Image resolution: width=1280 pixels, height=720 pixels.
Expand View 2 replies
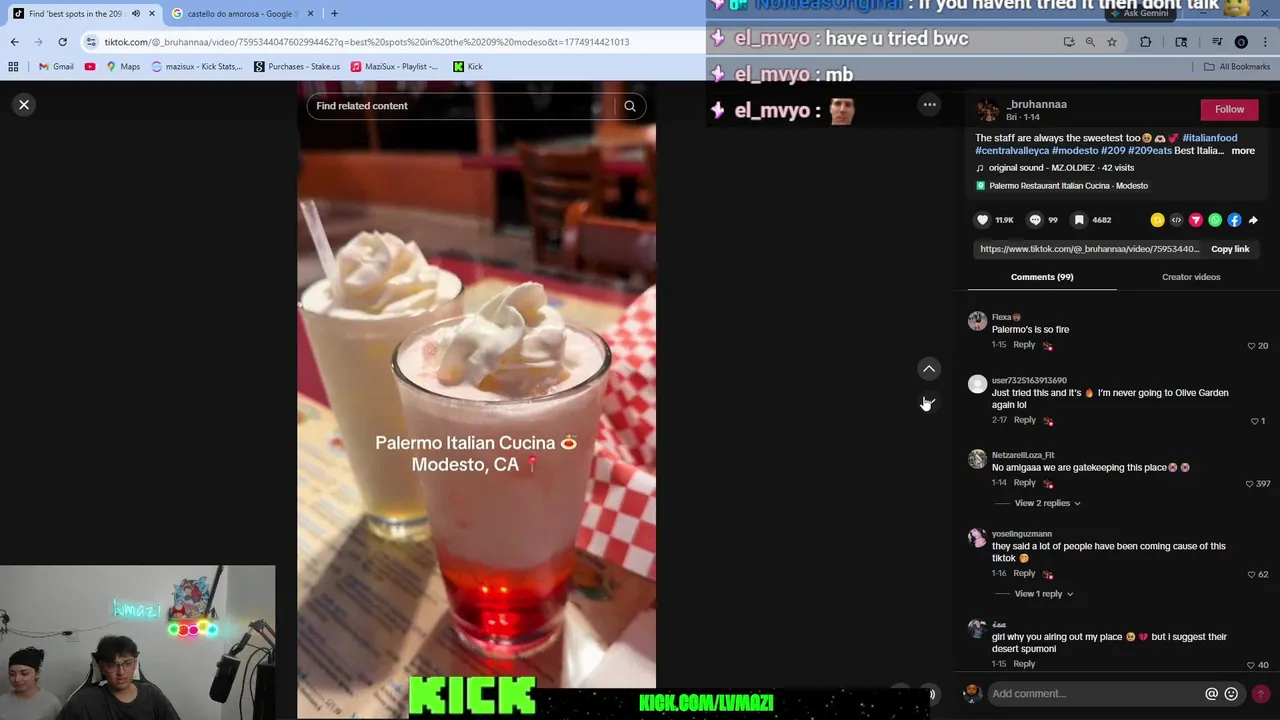(1047, 503)
